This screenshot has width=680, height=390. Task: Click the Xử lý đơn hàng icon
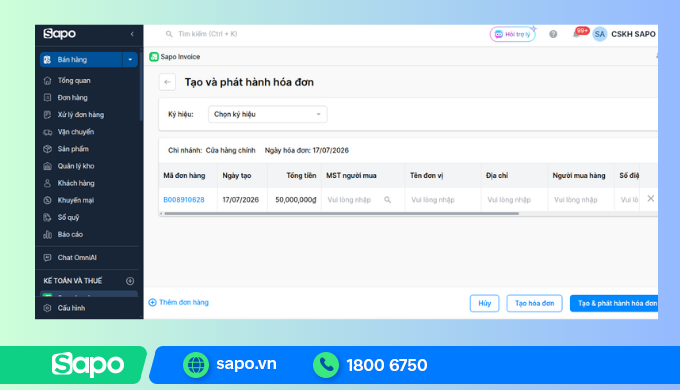point(48,115)
